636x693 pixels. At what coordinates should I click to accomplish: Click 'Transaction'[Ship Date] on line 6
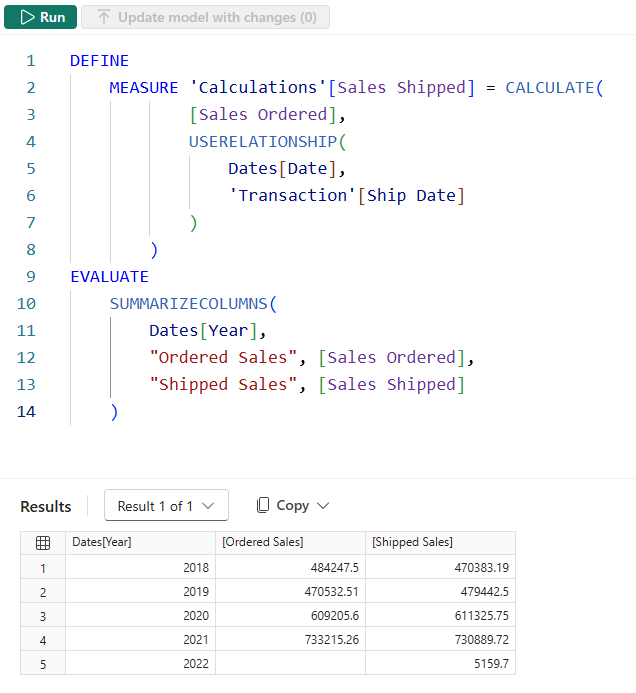tap(347, 195)
